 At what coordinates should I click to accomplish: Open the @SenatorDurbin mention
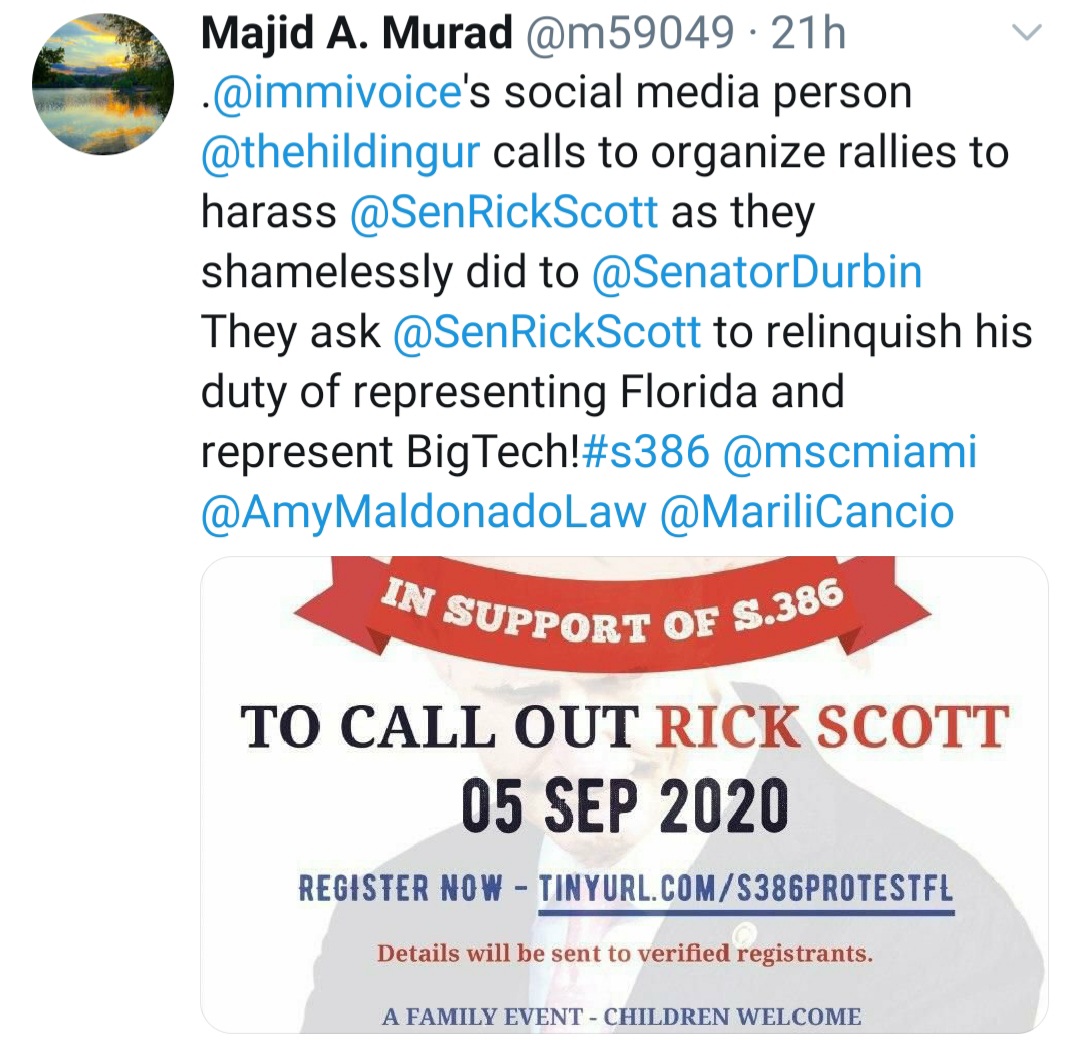pos(756,272)
